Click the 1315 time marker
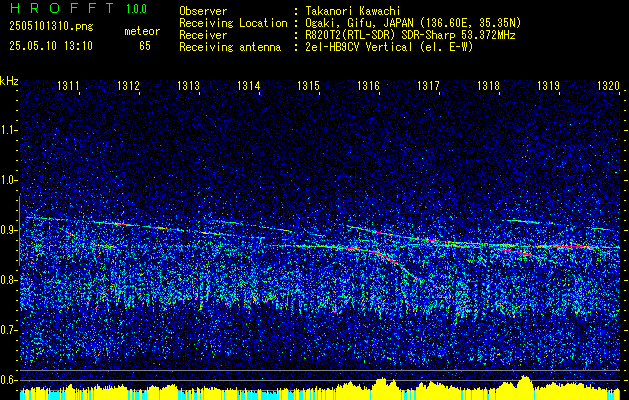This screenshot has height=400, width=629. tap(308, 85)
